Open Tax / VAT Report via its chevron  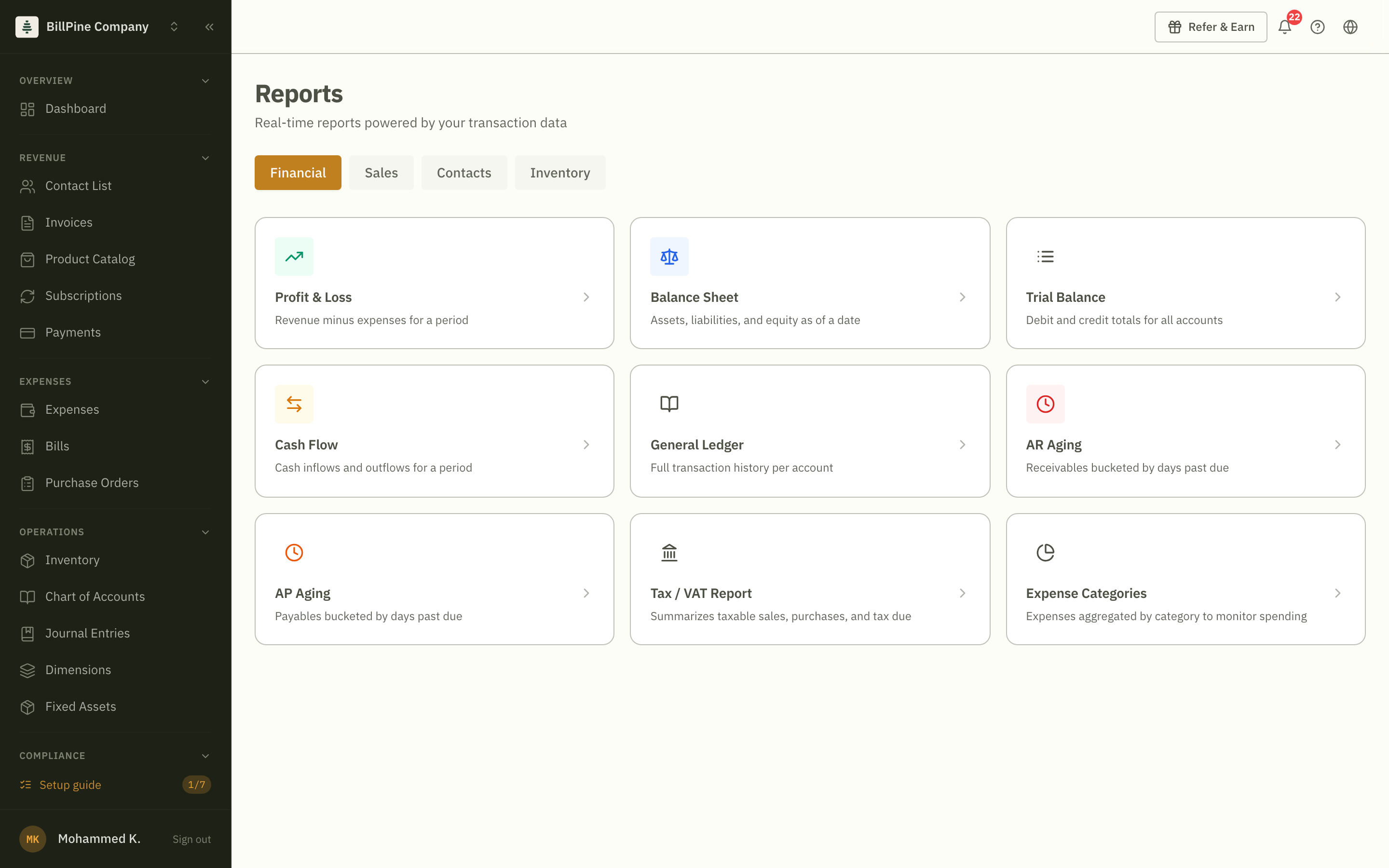(x=963, y=594)
